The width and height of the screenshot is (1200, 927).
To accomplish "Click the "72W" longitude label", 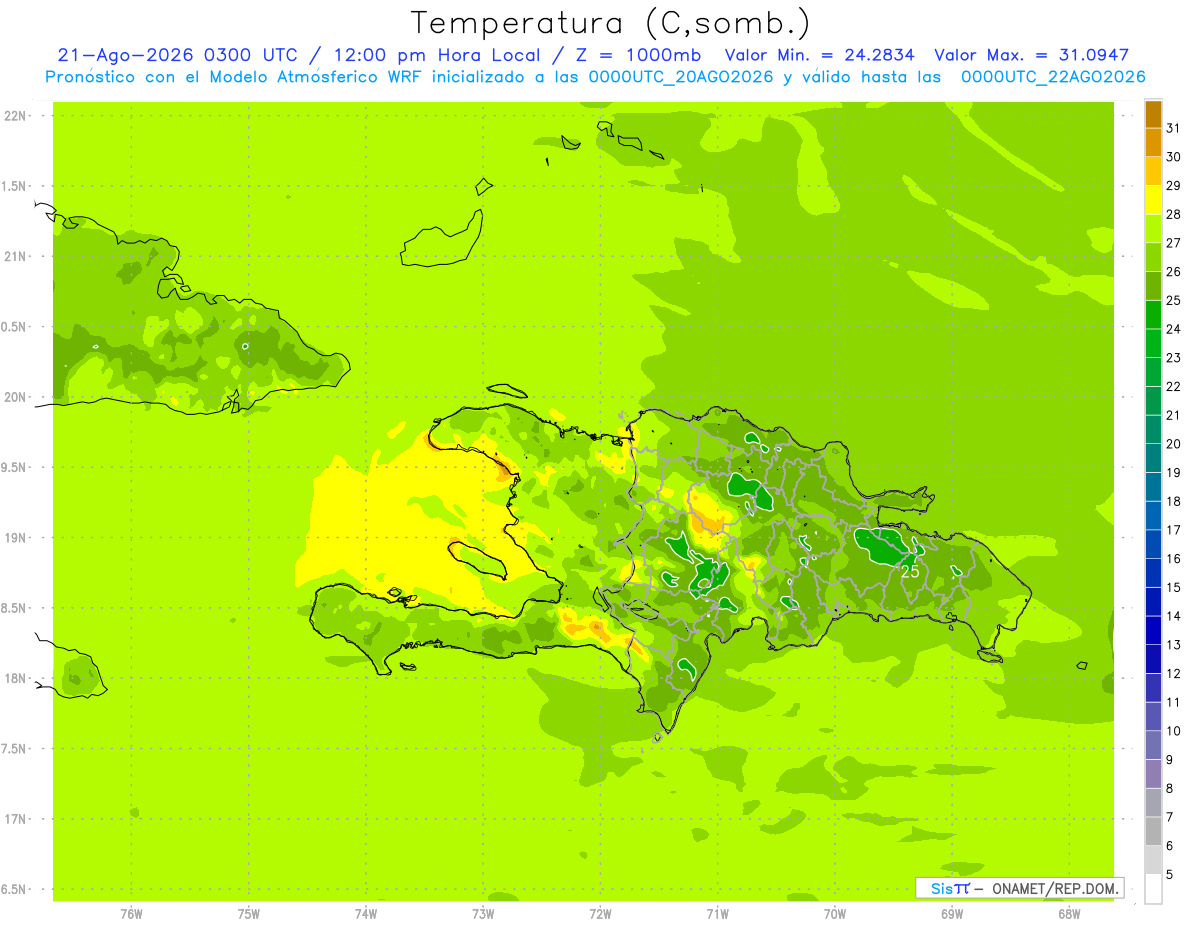I will 600,915.
